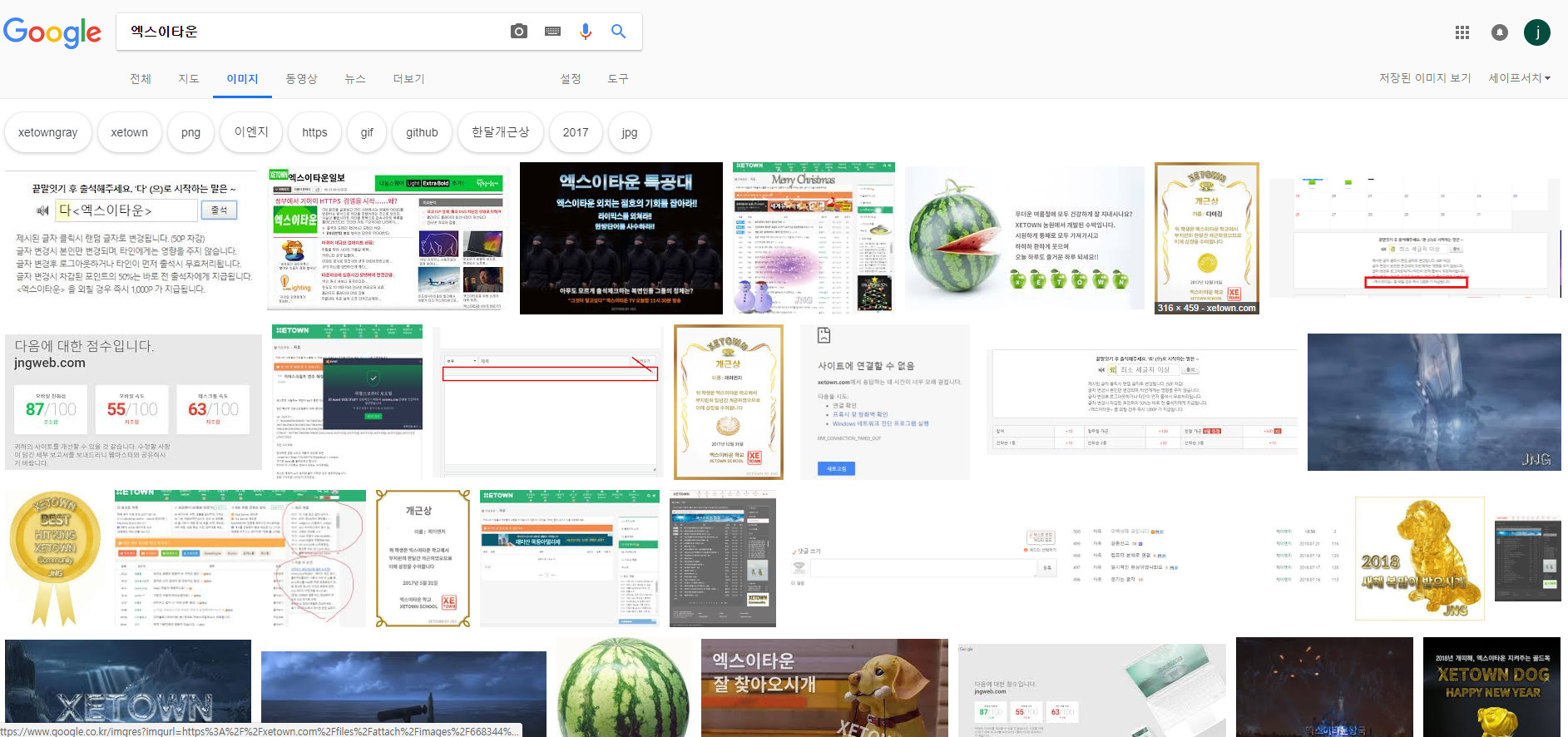The width and height of the screenshot is (1568, 737).
Task: Filter by the 2017 chip
Action: click(576, 132)
